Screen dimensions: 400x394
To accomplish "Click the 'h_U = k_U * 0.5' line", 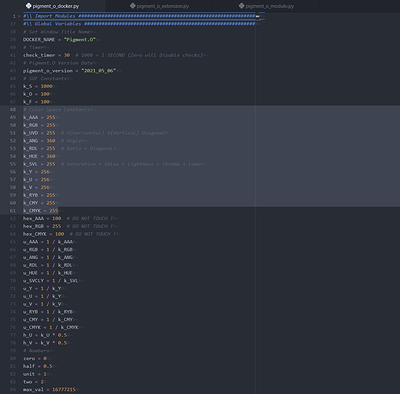I will (45, 335).
